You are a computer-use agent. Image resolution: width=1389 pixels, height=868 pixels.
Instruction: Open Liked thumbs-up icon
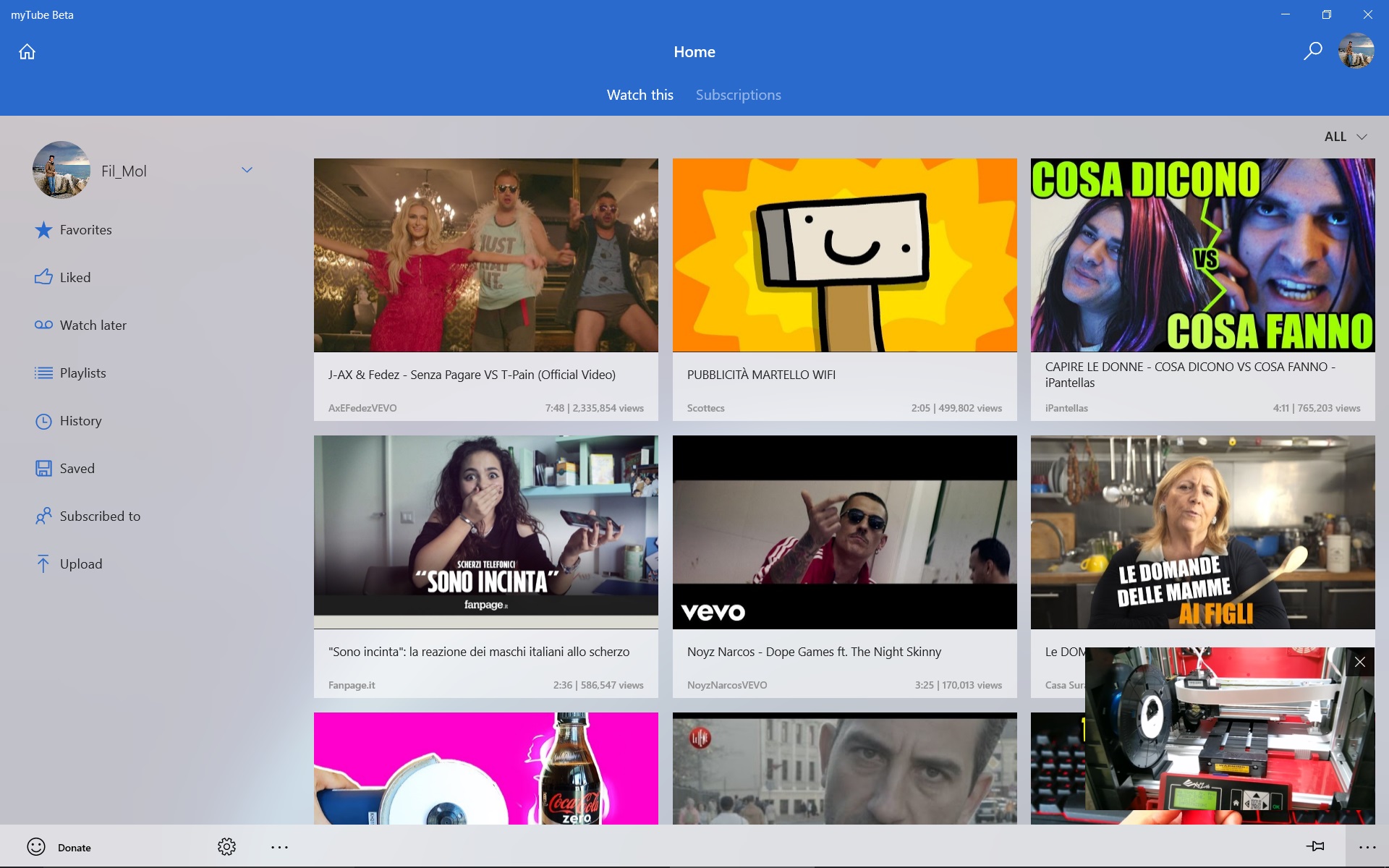pyautogui.click(x=43, y=278)
